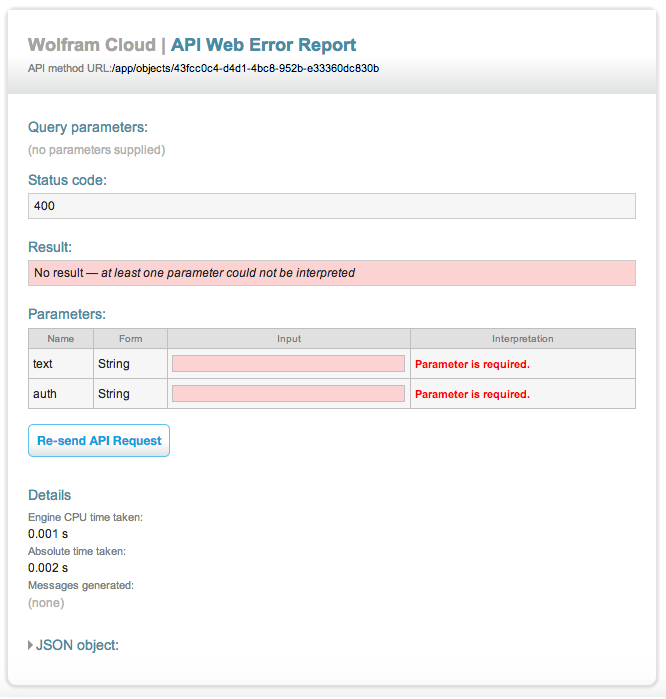Click the API Web Error Report title
This screenshot has height=699, width=666.
[263, 45]
